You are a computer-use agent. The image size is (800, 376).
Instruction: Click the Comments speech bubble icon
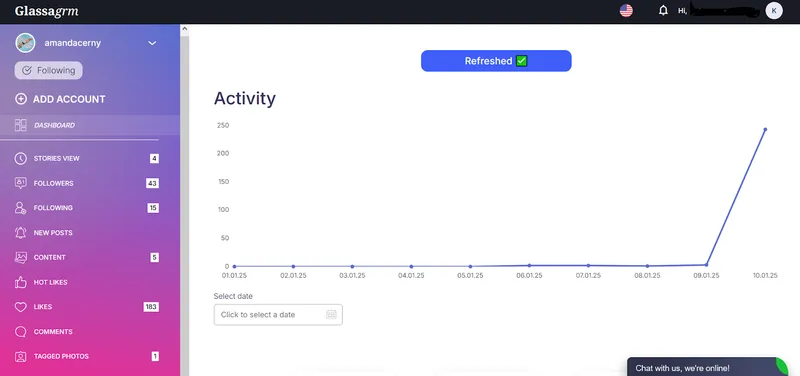20,332
